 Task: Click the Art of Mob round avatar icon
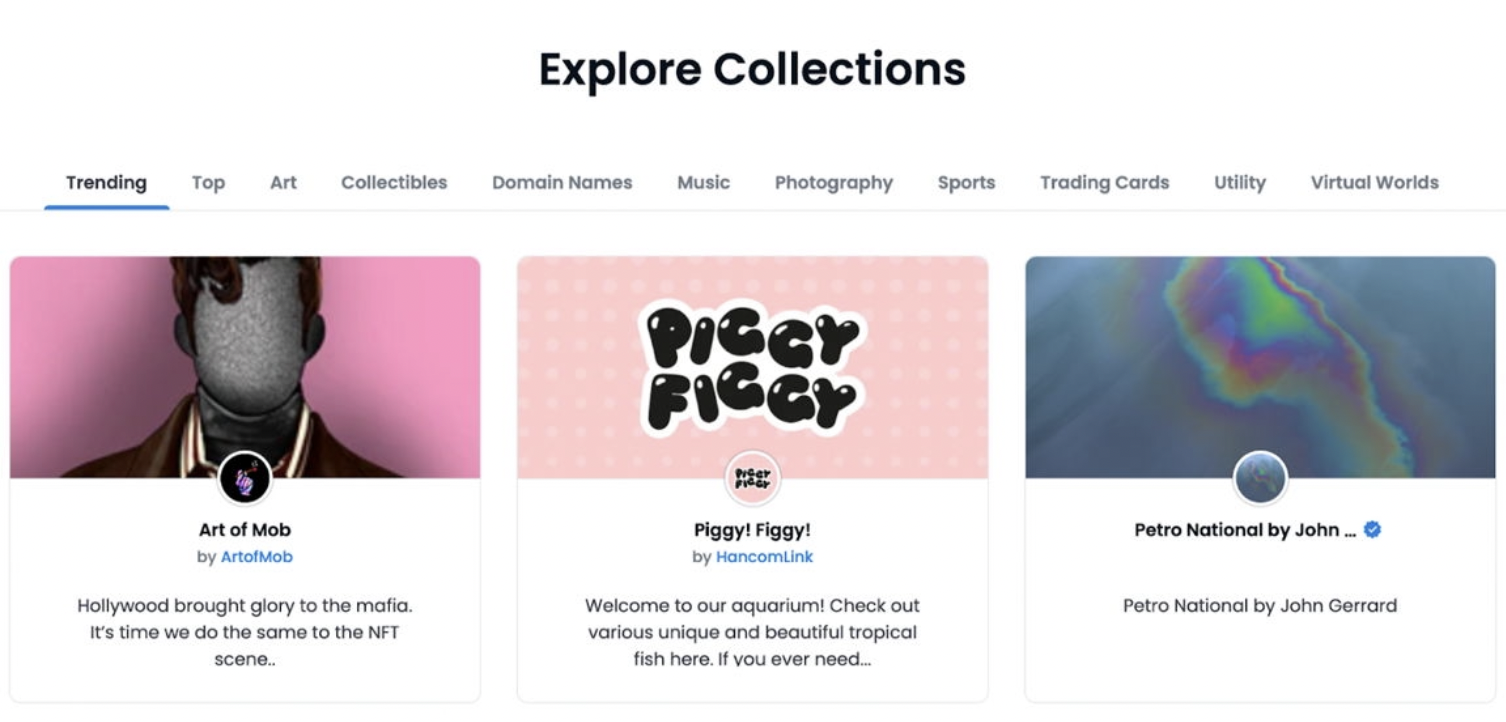pos(245,478)
